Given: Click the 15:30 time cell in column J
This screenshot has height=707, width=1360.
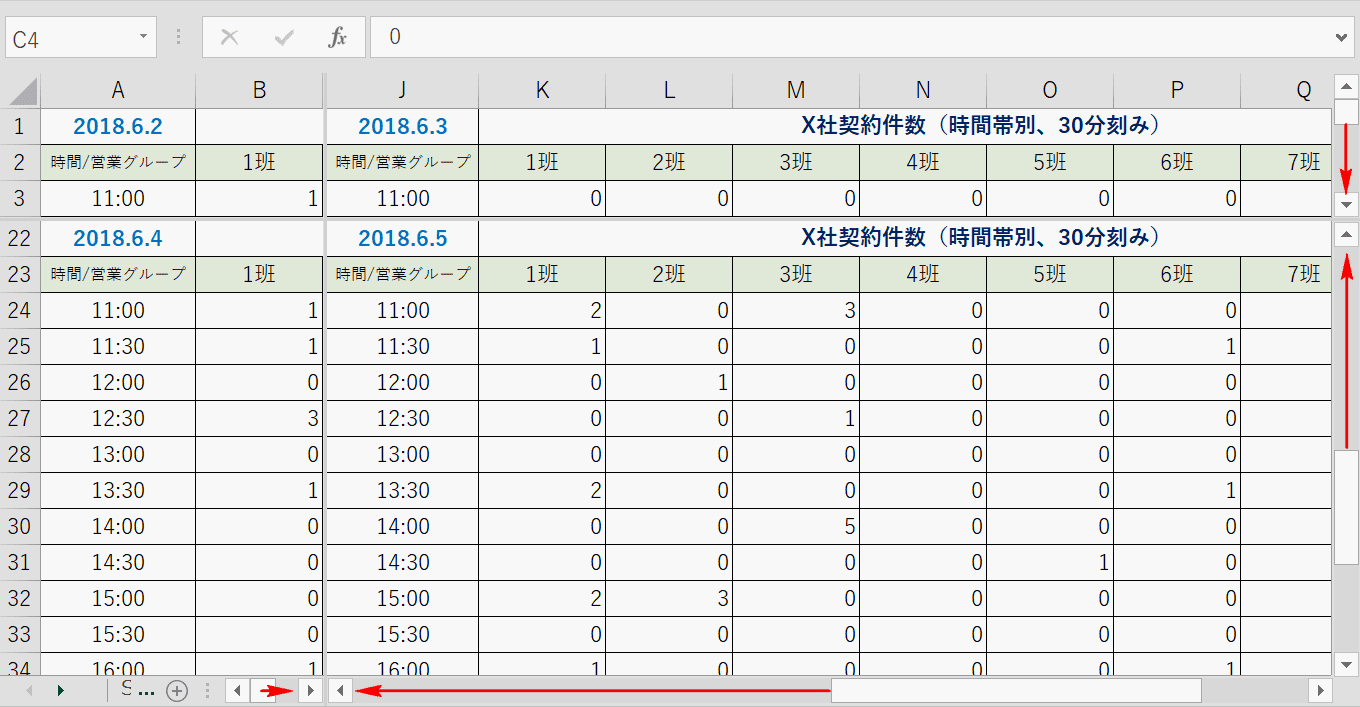Looking at the screenshot, I should pyautogui.click(x=403, y=635).
